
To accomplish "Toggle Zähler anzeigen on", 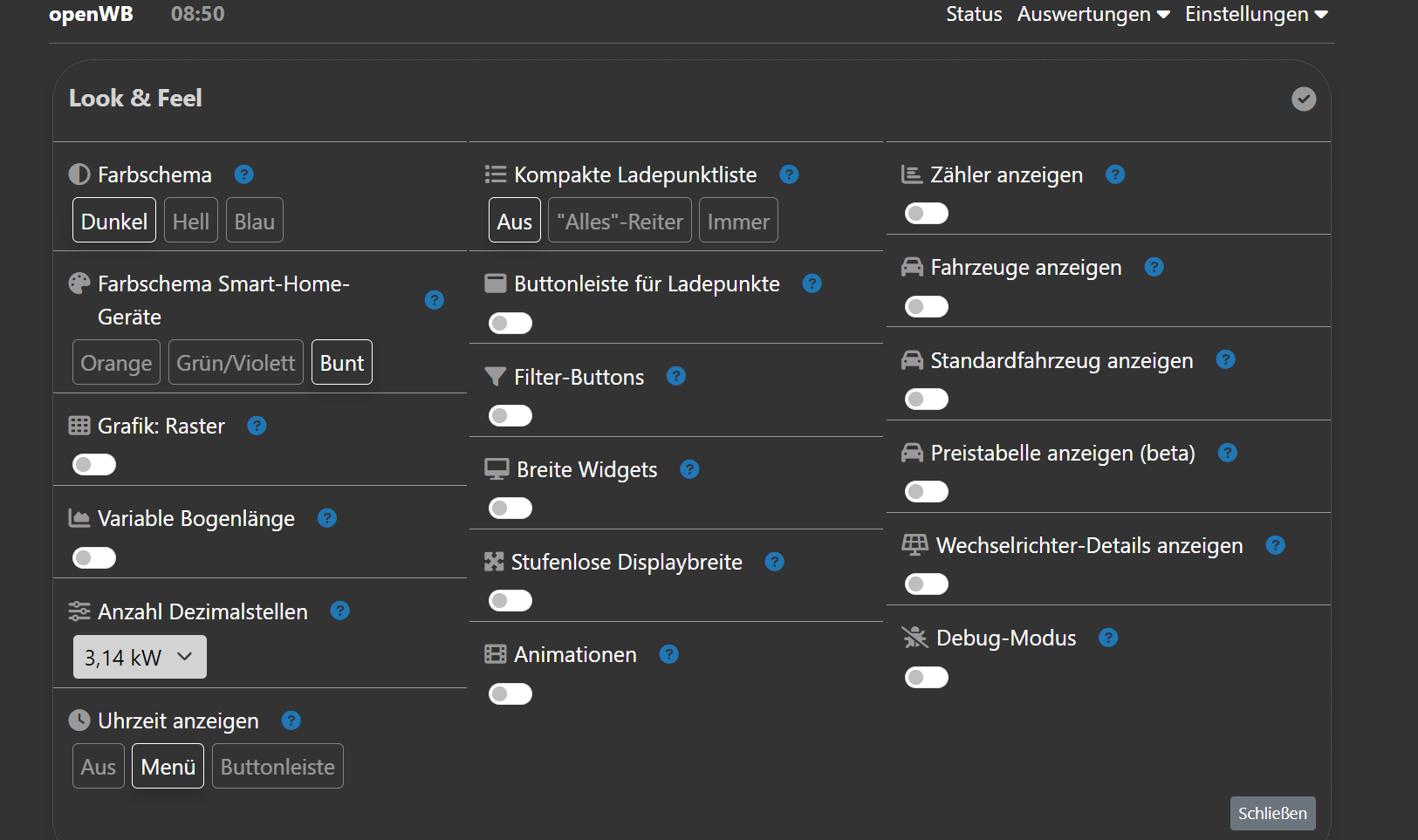I will [927, 214].
